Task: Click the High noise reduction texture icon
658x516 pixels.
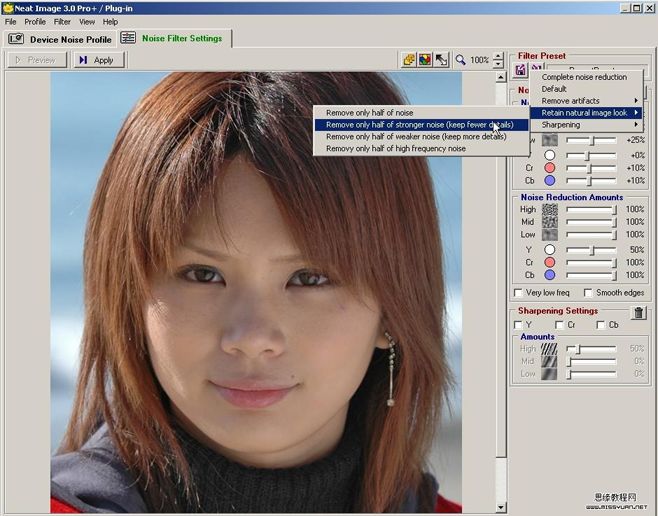Action: (550, 209)
